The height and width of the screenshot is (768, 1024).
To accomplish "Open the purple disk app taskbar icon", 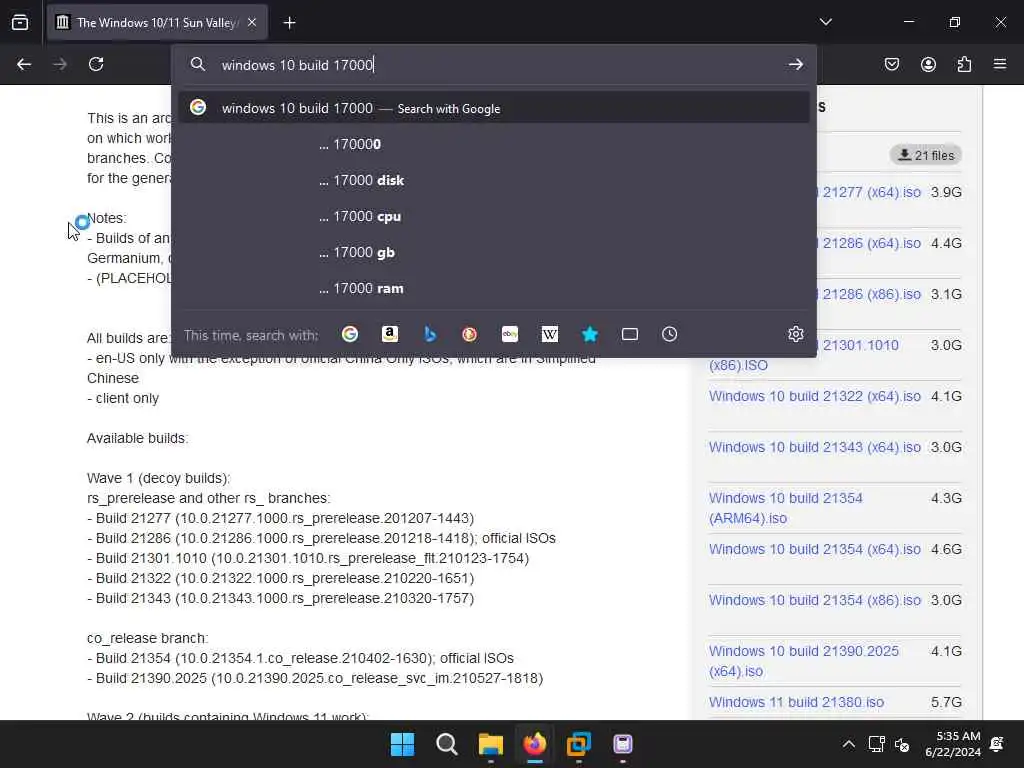I will pyautogui.click(x=623, y=744).
